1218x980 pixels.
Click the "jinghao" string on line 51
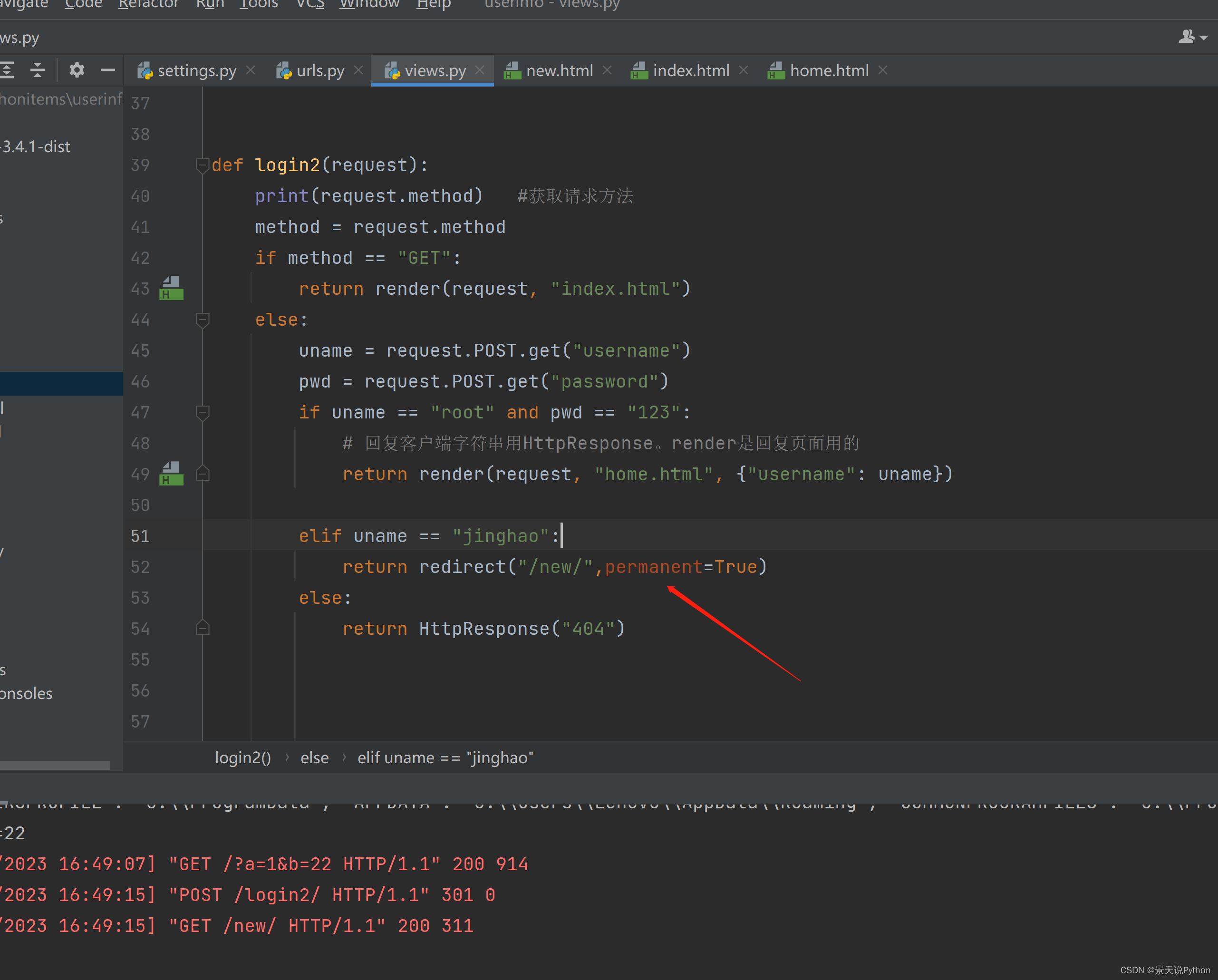tap(501, 536)
